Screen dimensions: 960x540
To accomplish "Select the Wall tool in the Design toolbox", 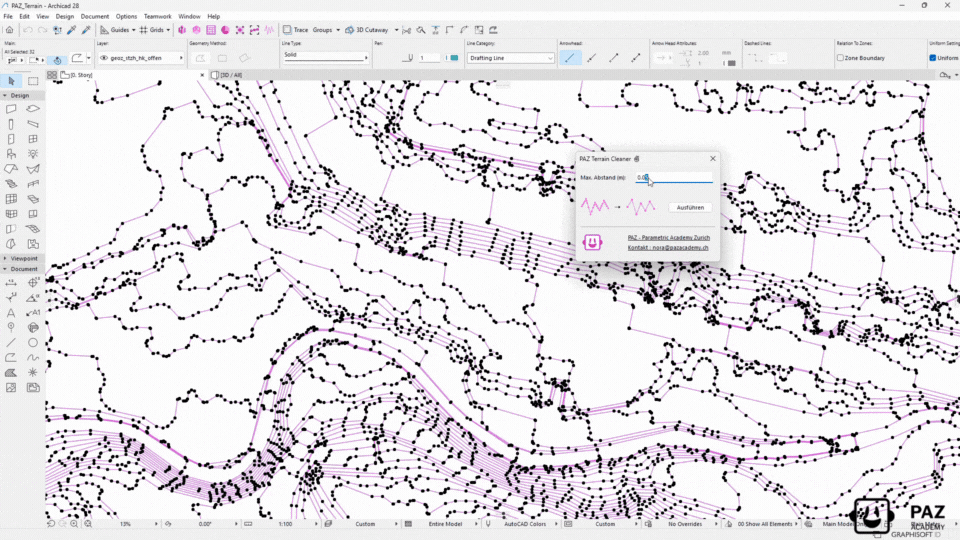I will 11,109.
